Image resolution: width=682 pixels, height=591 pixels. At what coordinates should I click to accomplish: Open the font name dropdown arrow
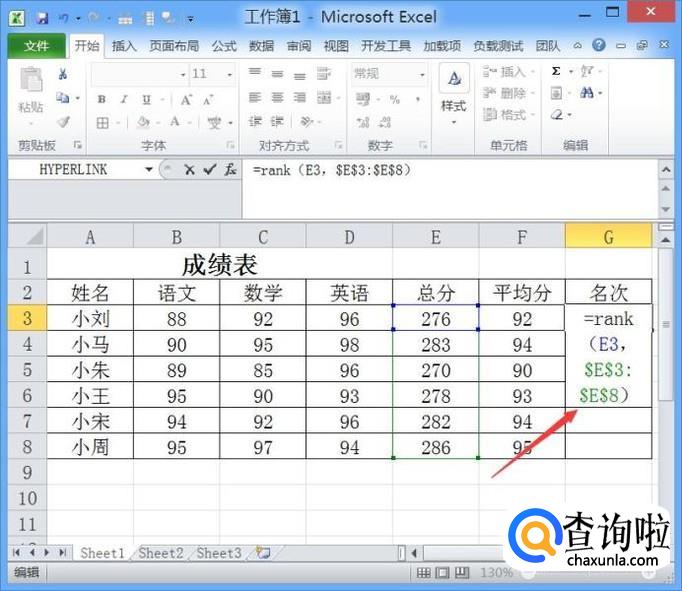(x=183, y=75)
